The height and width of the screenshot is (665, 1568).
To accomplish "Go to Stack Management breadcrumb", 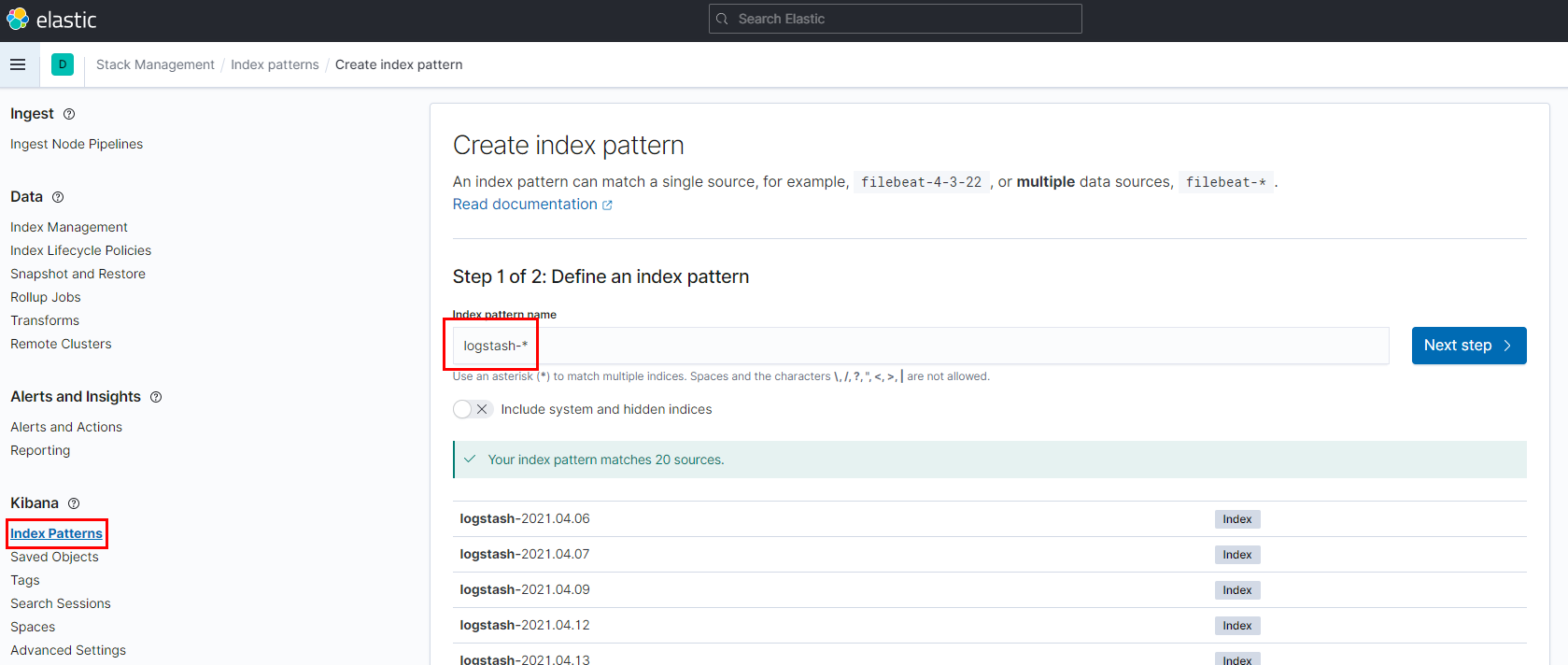I will [155, 64].
